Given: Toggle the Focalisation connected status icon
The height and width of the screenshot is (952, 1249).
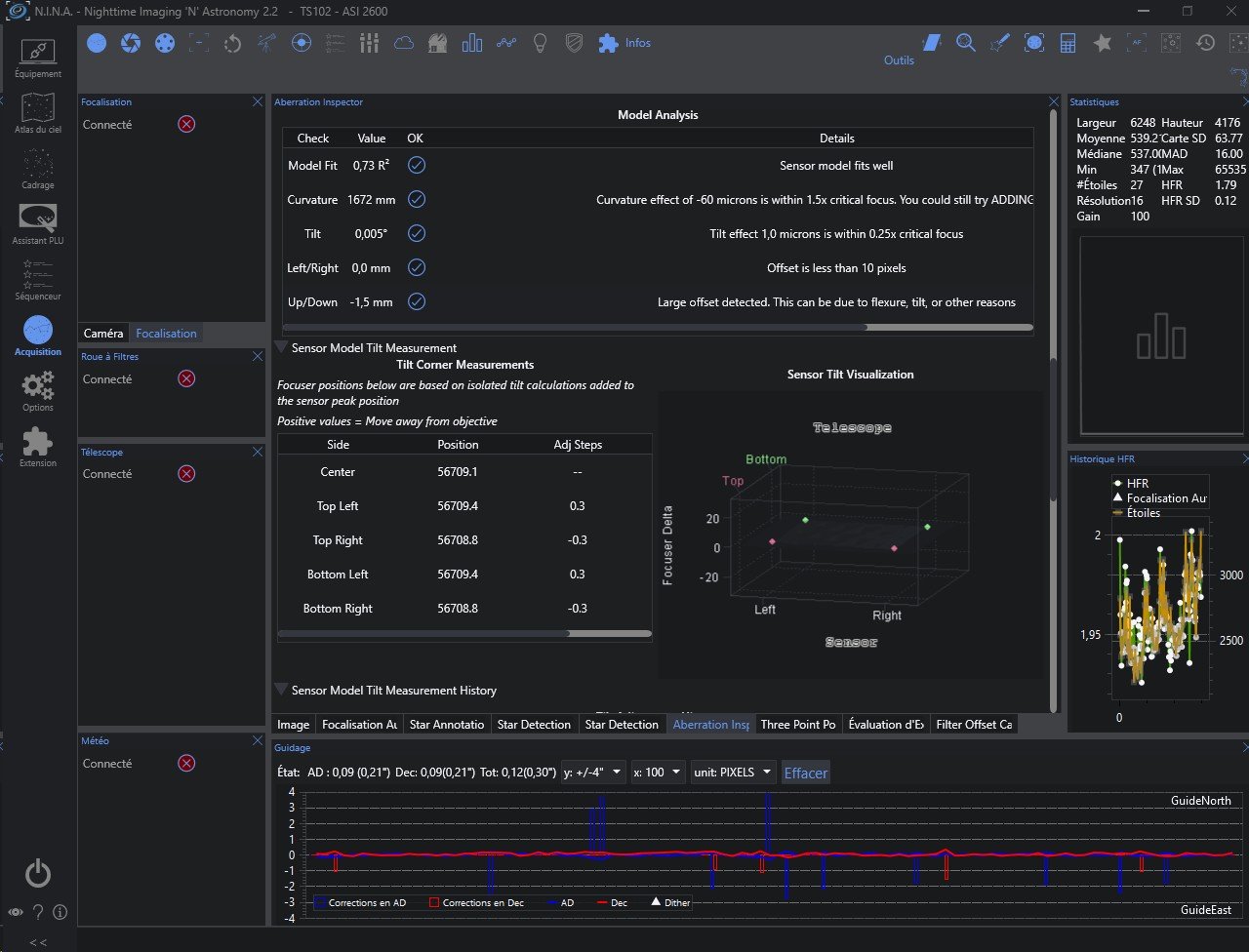Looking at the screenshot, I should tap(186, 124).
